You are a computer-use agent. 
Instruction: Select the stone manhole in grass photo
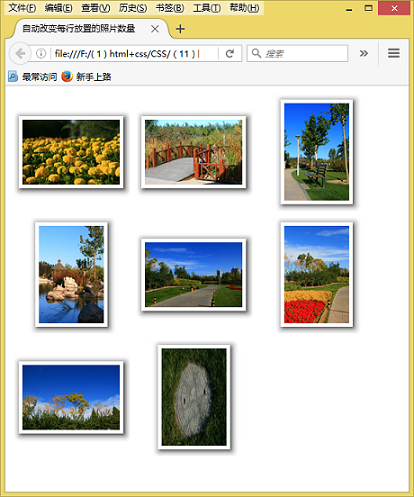(x=194, y=397)
